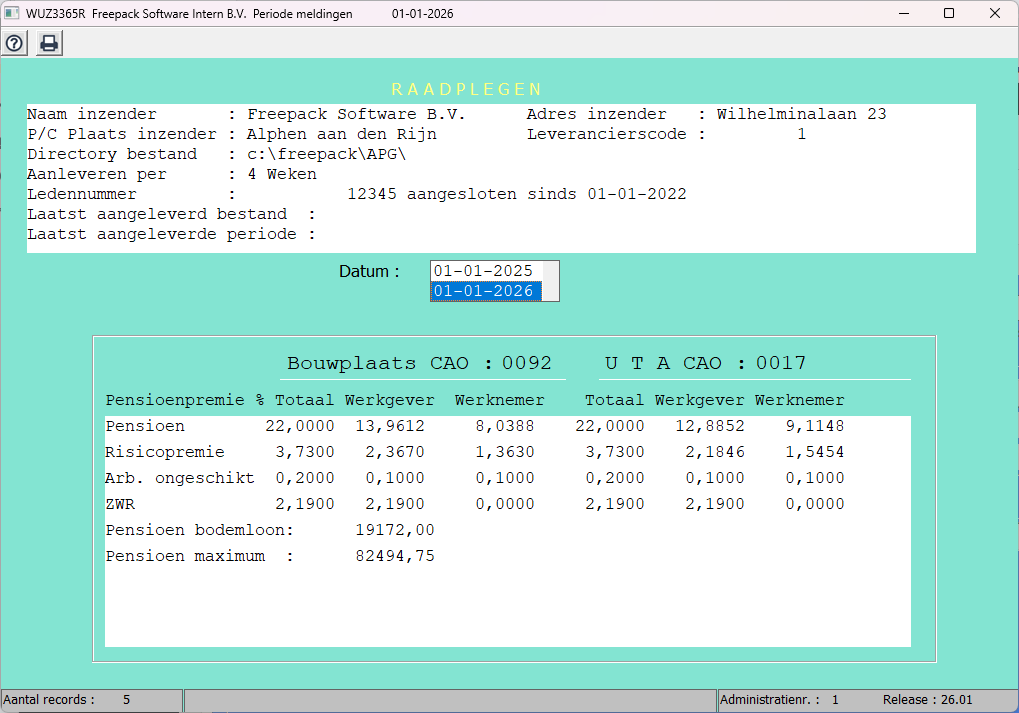Click Pensioen maximum value 82494,75
The image size is (1019, 713).
pos(395,556)
